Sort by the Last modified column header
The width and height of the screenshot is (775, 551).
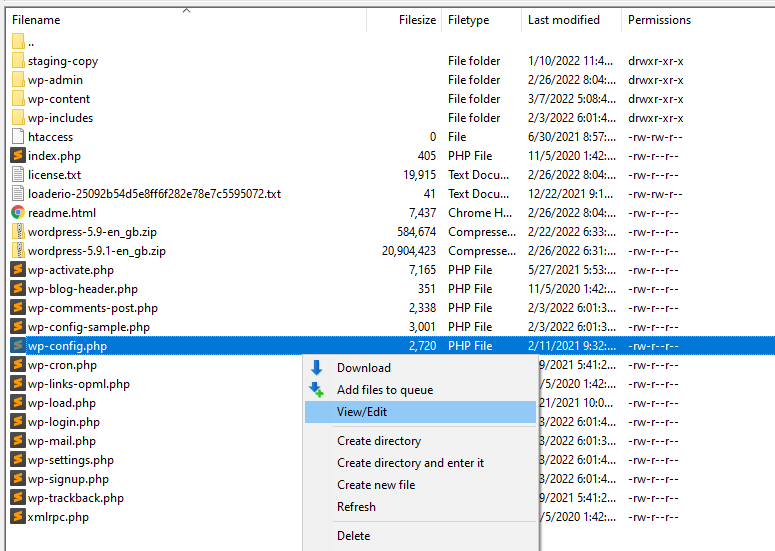(x=566, y=20)
